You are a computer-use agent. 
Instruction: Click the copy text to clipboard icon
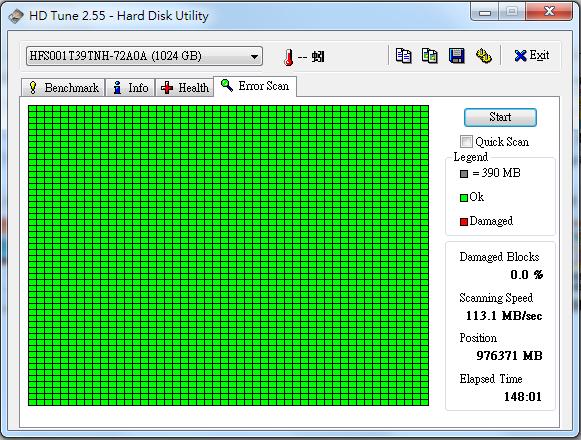(403, 56)
